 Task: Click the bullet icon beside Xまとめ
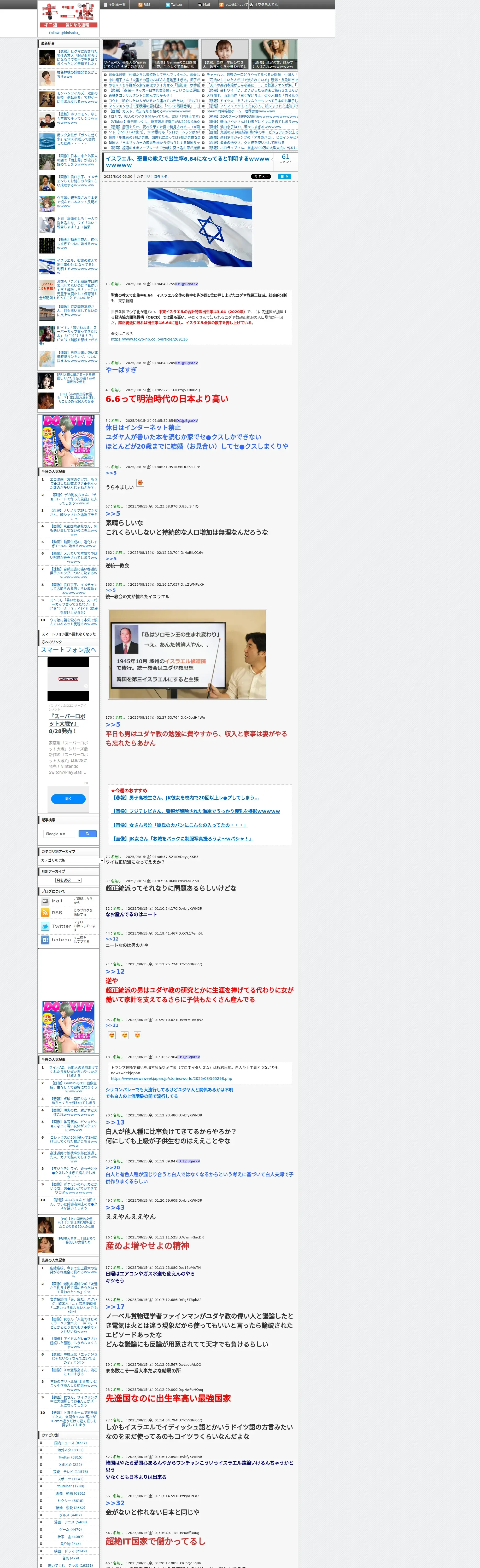click(41, 1465)
